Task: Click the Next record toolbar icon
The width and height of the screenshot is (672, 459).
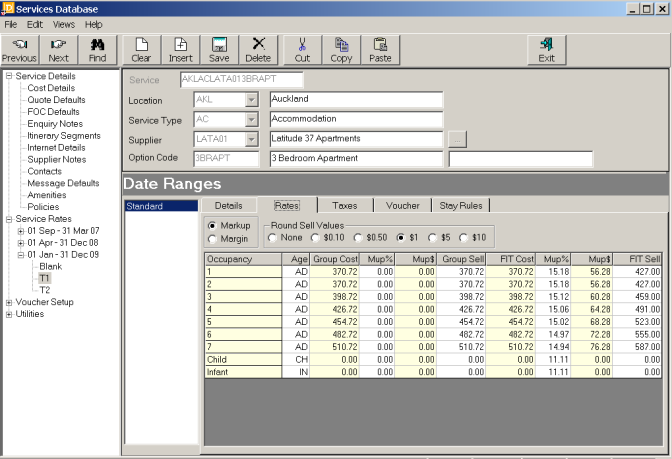Action: click(59, 50)
